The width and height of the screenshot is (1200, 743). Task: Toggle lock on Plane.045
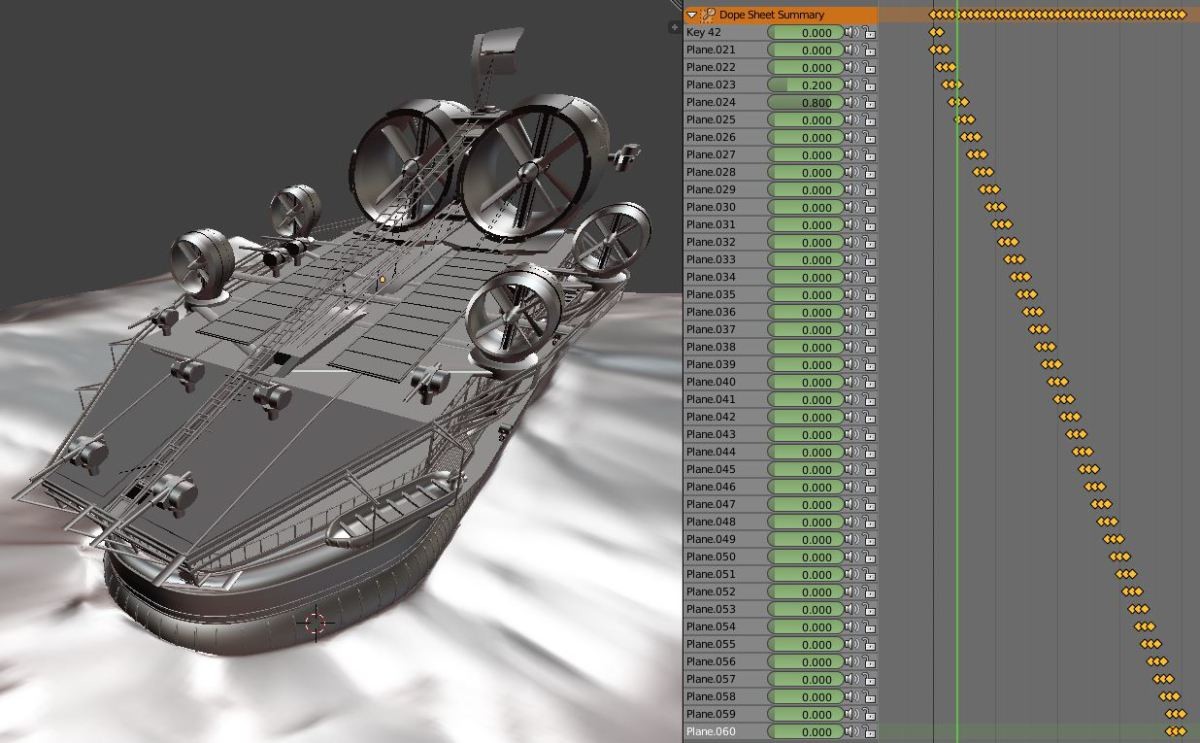click(x=869, y=470)
